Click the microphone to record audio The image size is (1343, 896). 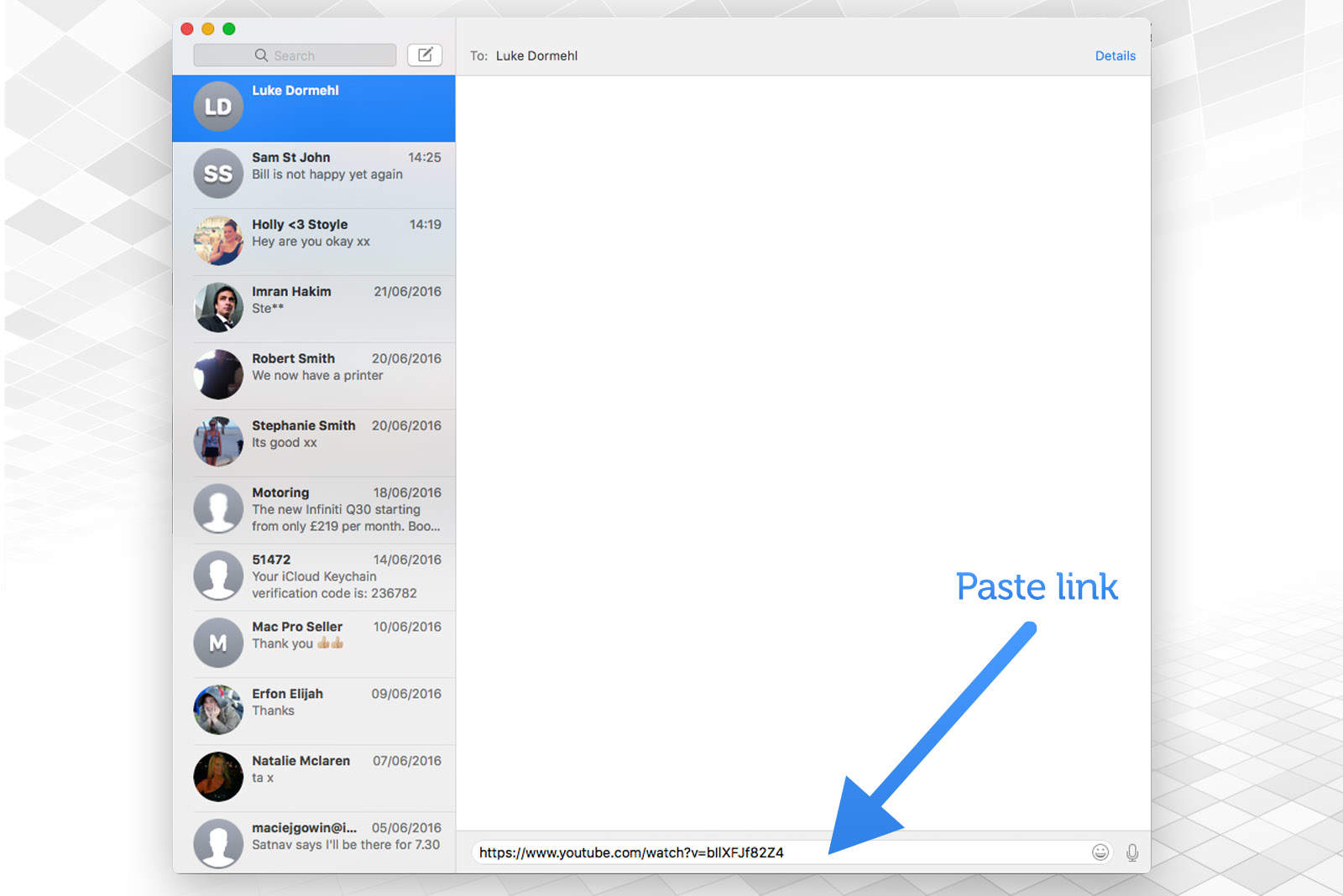tap(1132, 852)
